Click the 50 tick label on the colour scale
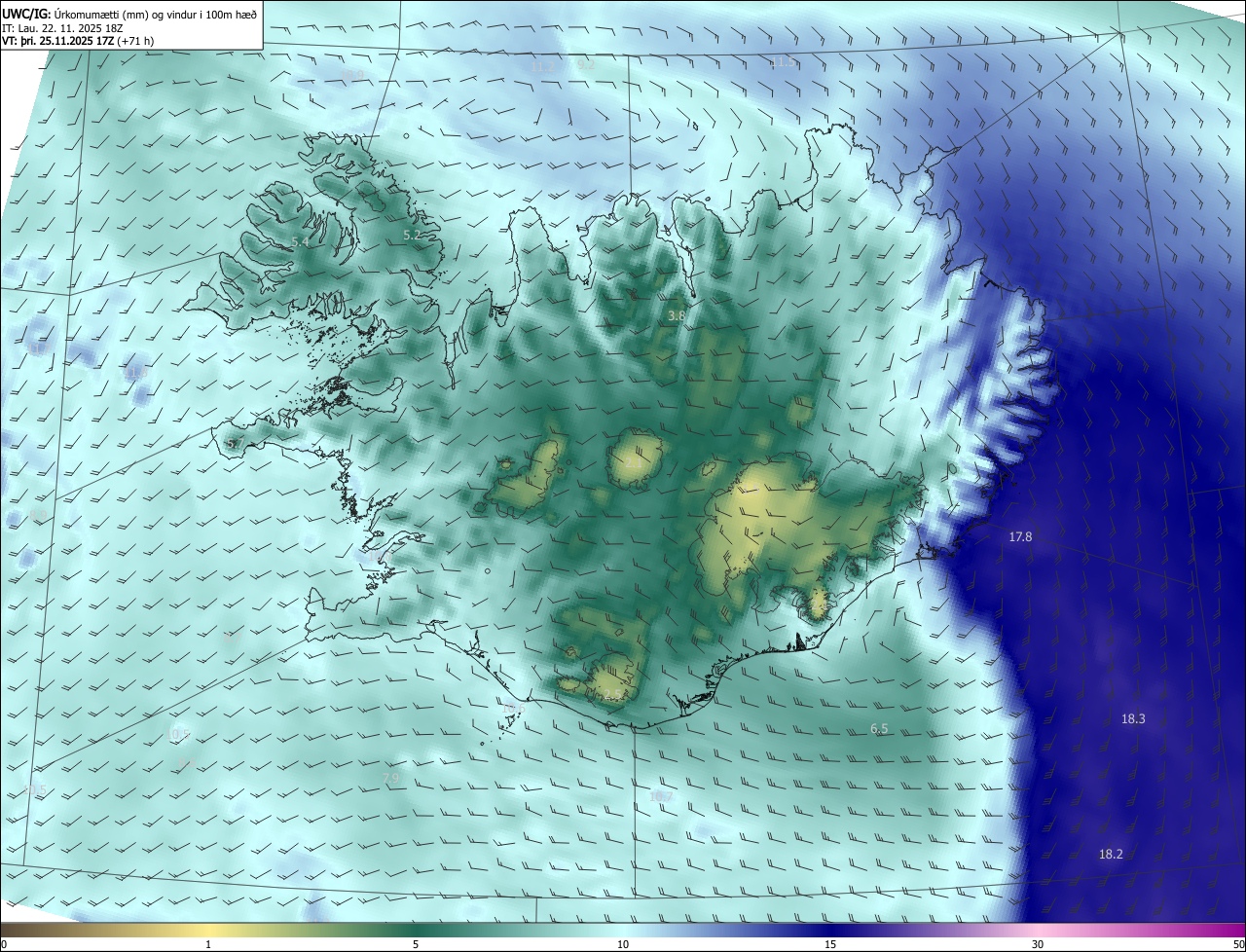The image size is (1246, 952). [x=1238, y=944]
